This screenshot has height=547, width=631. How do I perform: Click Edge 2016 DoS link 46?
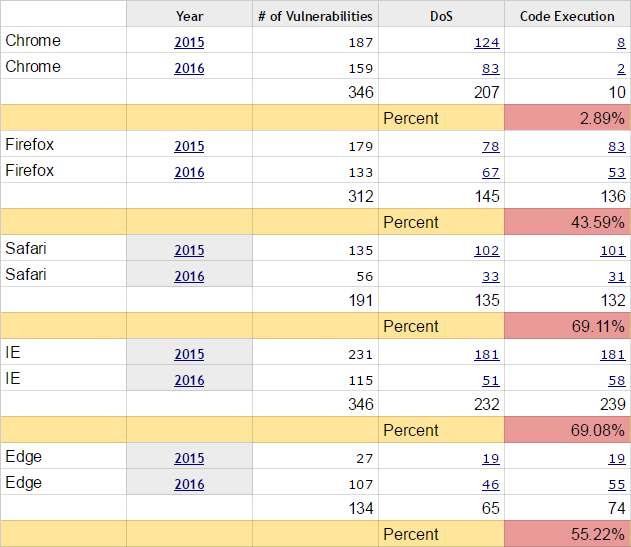coord(491,484)
